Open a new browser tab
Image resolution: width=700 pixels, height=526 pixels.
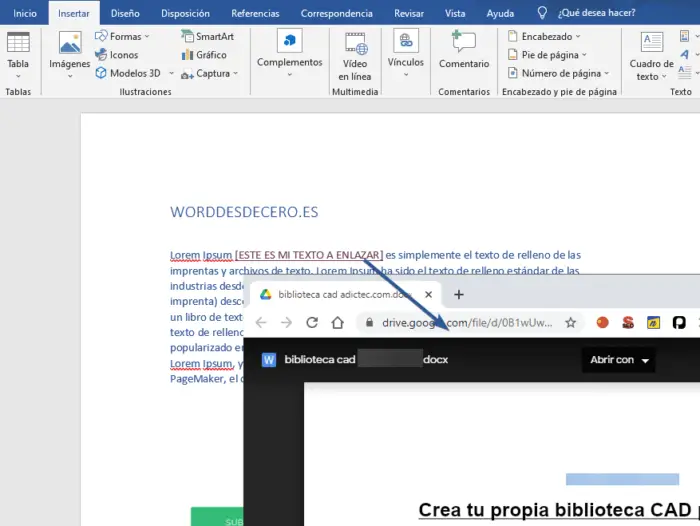click(x=458, y=294)
